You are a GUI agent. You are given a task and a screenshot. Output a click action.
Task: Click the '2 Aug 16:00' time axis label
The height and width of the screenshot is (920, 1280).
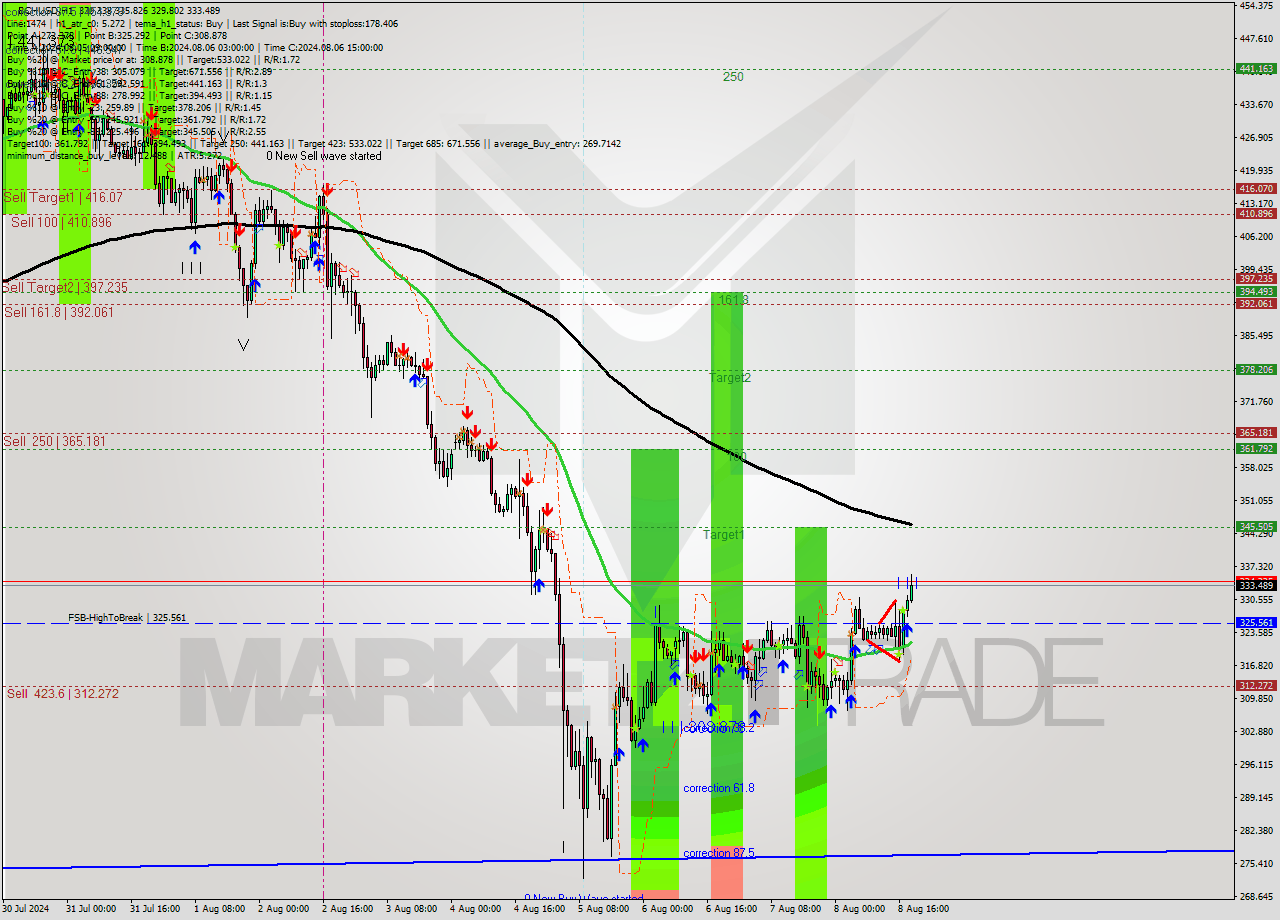click(347, 909)
